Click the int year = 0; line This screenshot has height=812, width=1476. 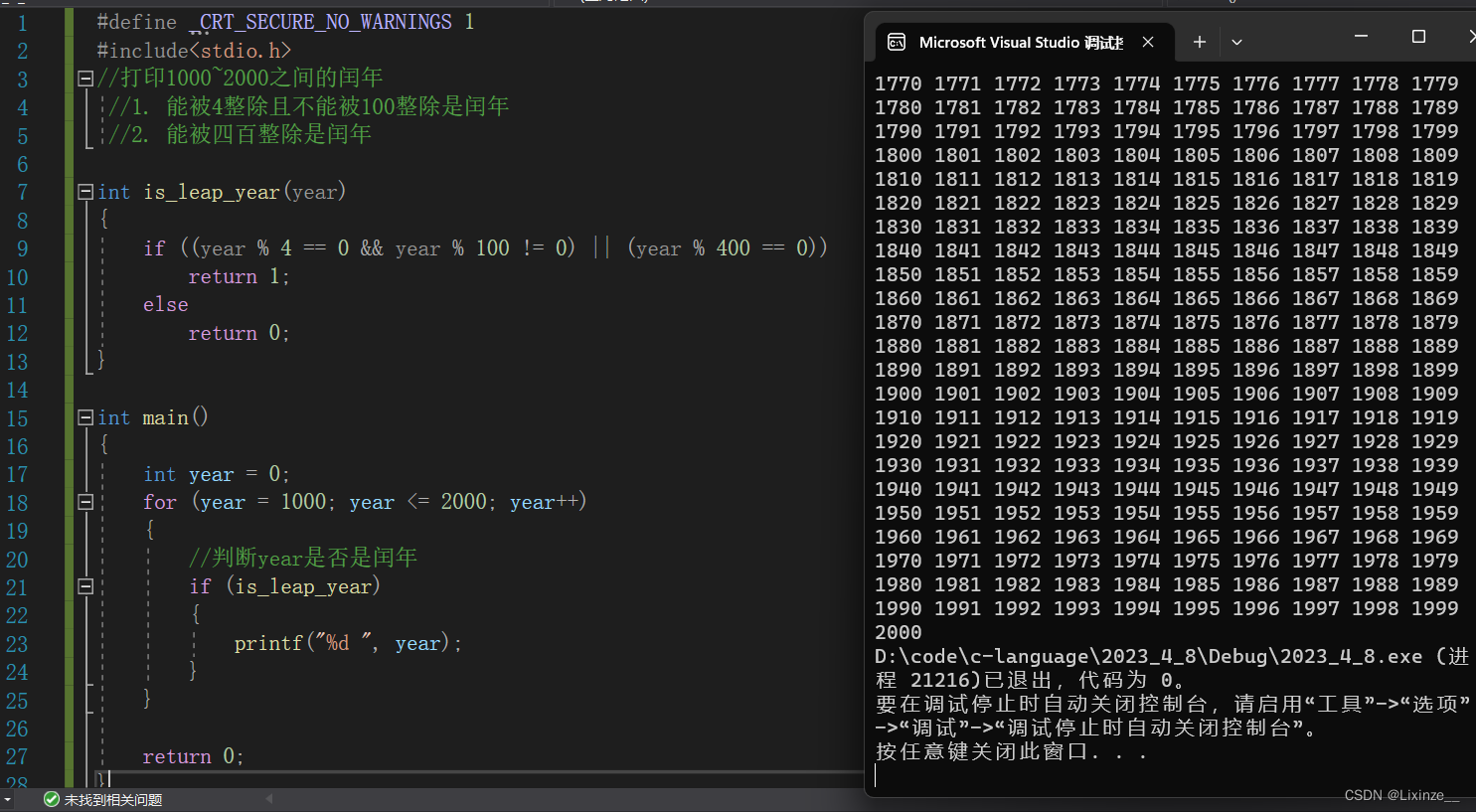coord(217,474)
